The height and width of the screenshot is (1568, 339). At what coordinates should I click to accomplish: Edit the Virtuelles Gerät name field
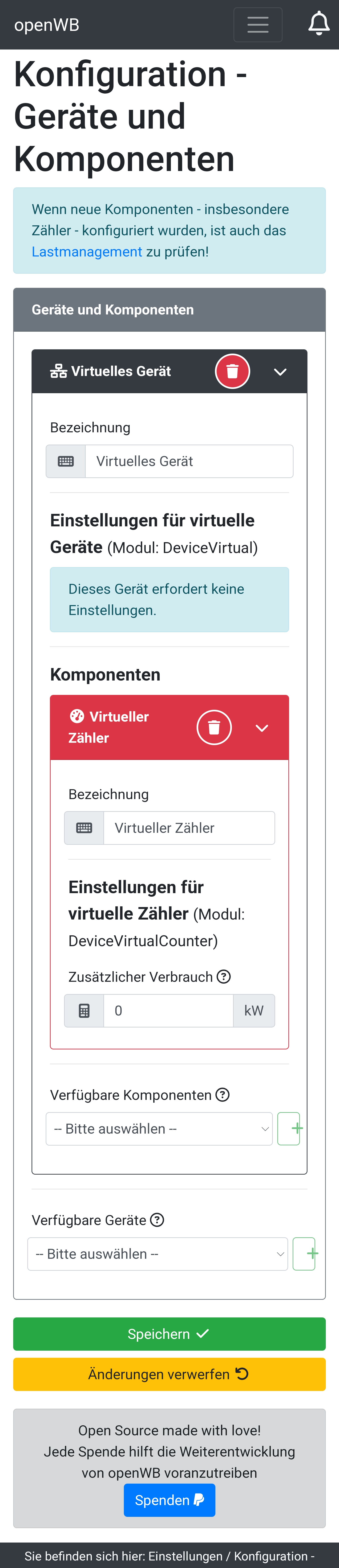click(189, 461)
